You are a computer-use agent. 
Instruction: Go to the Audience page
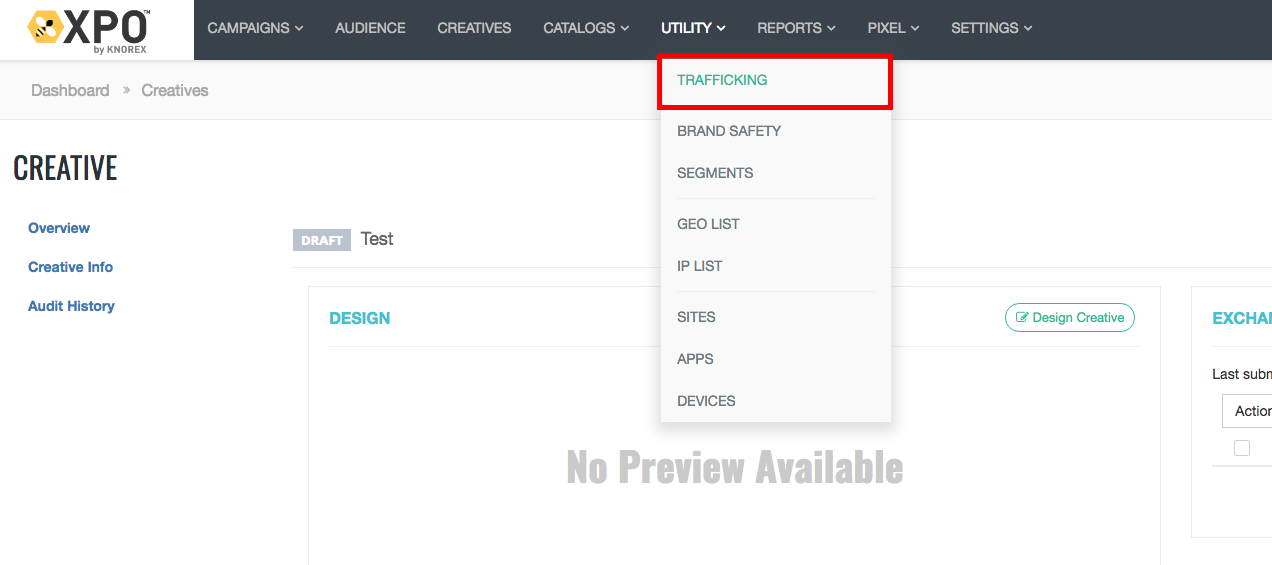coord(370,28)
